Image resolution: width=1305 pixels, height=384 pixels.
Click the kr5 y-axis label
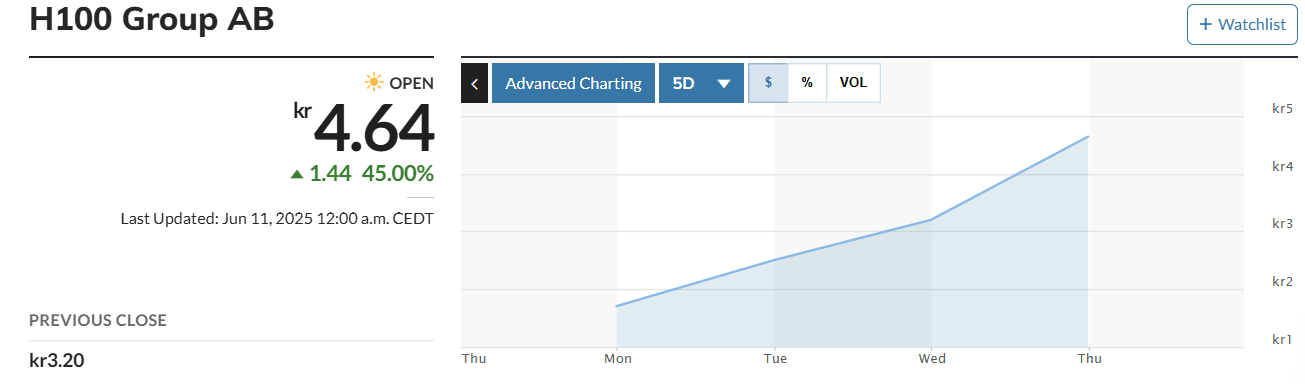(x=1283, y=108)
